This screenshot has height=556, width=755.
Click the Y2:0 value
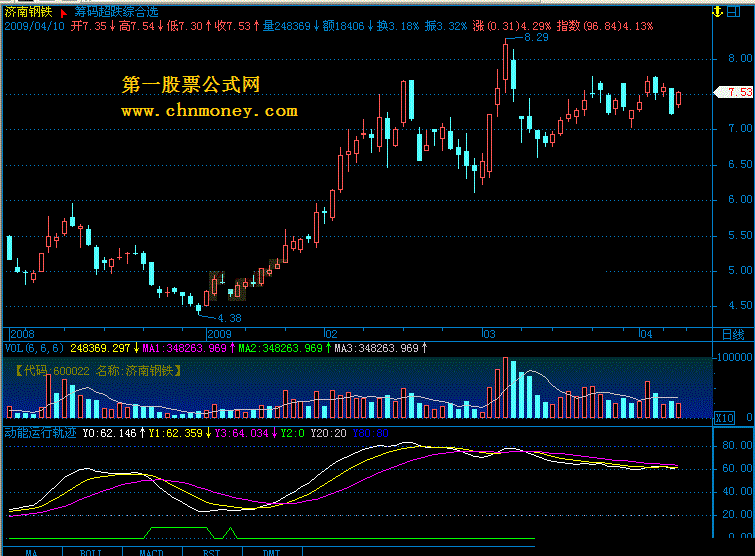tap(292, 433)
